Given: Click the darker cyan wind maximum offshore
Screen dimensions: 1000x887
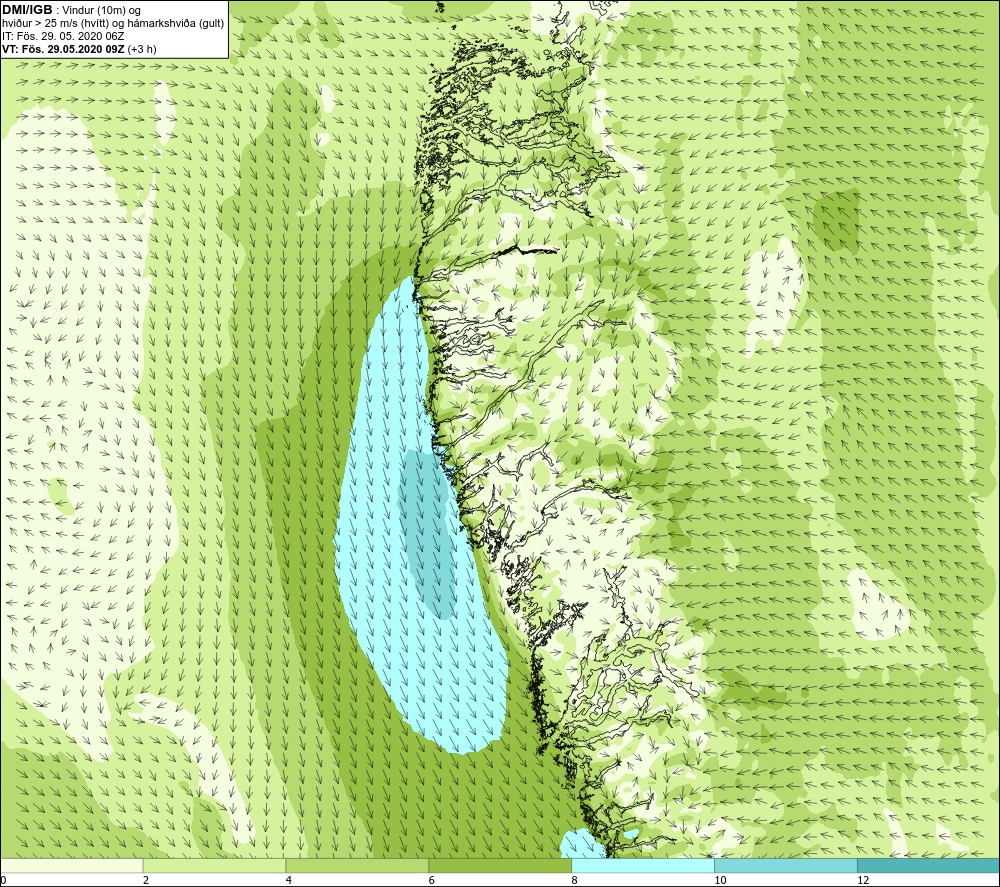Looking at the screenshot, I should 427,532.
